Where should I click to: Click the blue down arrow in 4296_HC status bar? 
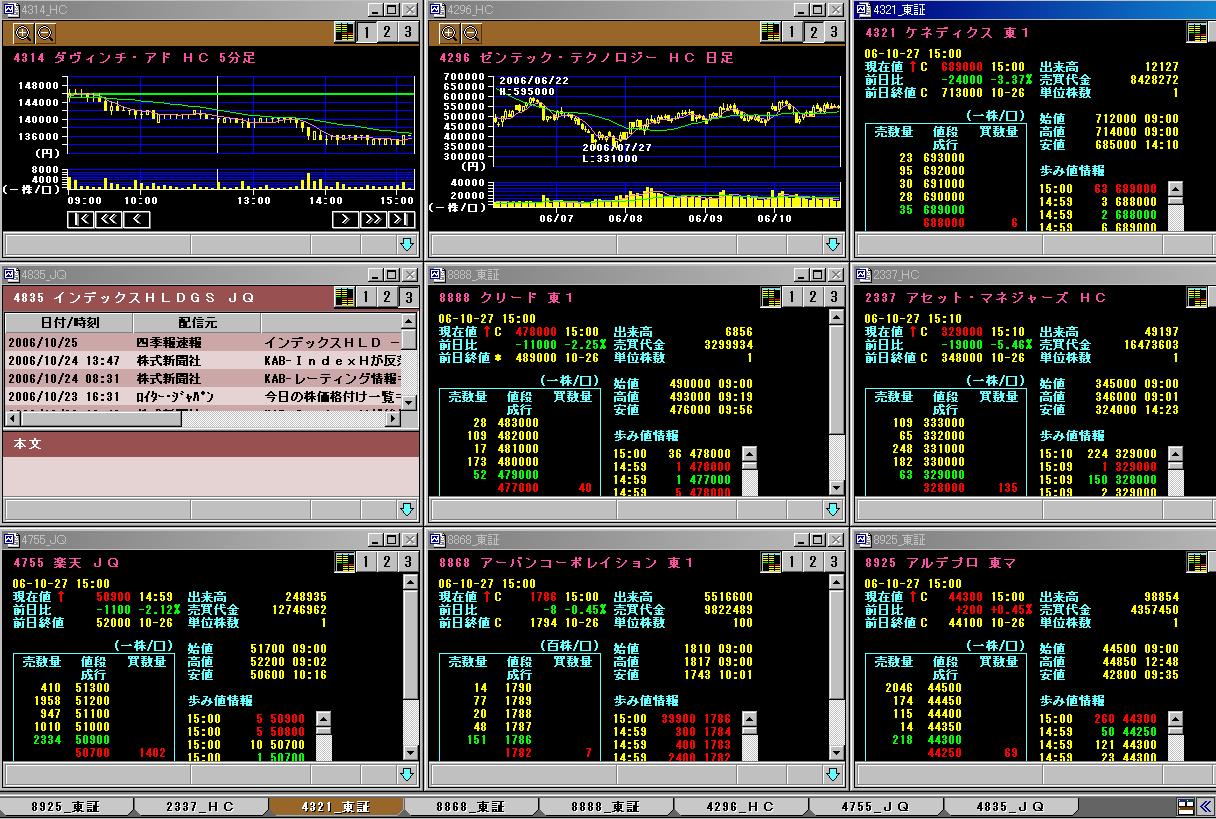(x=834, y=245)
